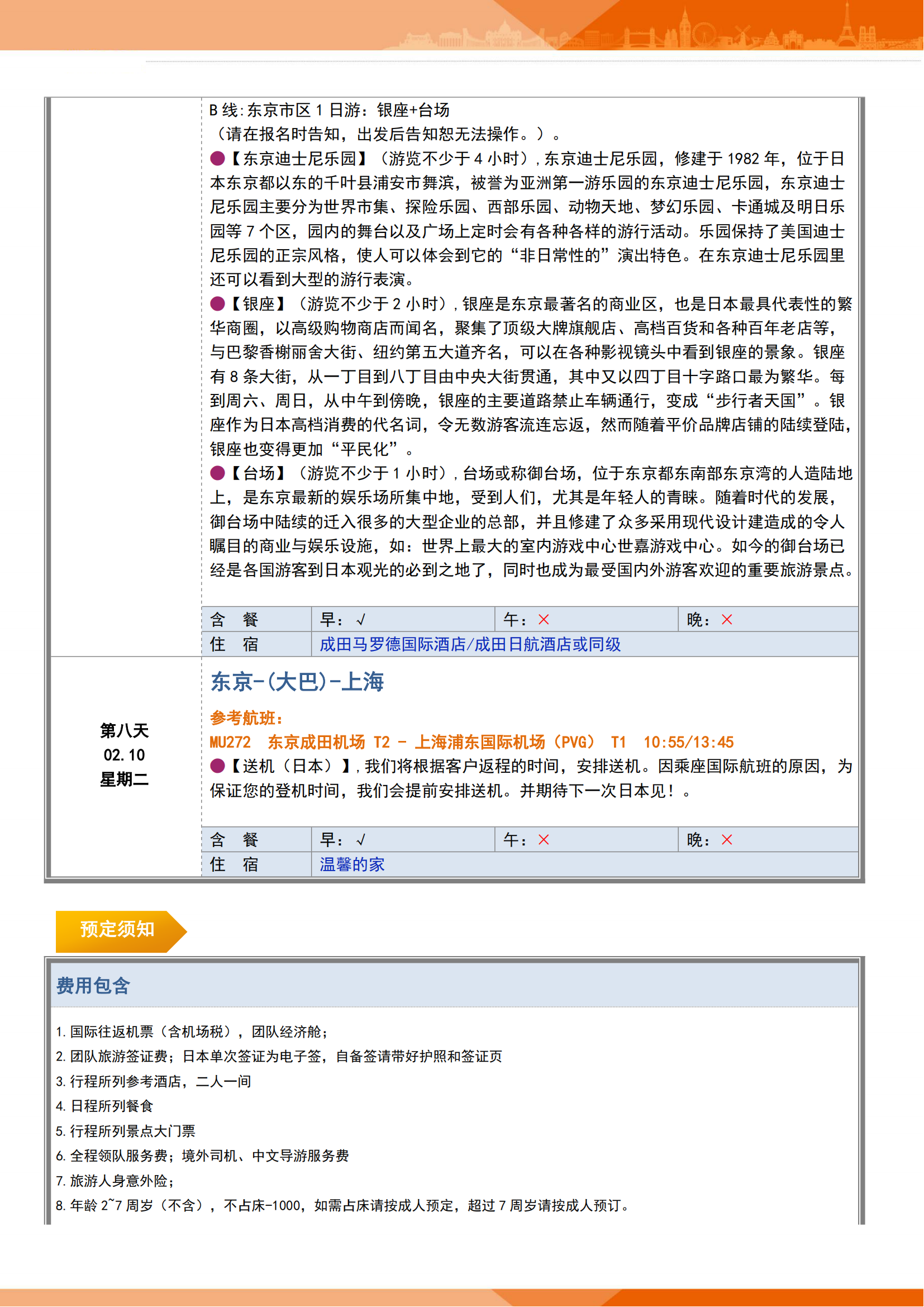Click breakfast check mark above 温馨的家 row

(x=361, y=840)
